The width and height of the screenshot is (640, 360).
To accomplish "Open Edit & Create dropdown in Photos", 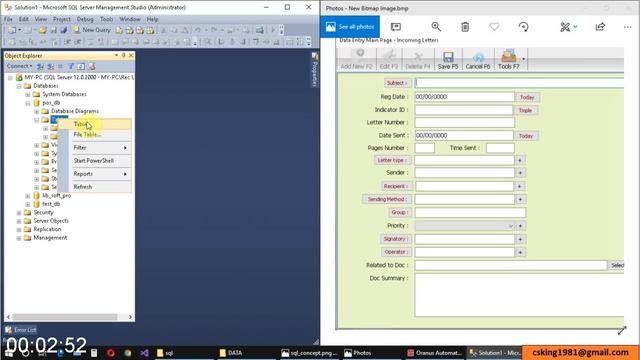I will [x=569, y=27].
